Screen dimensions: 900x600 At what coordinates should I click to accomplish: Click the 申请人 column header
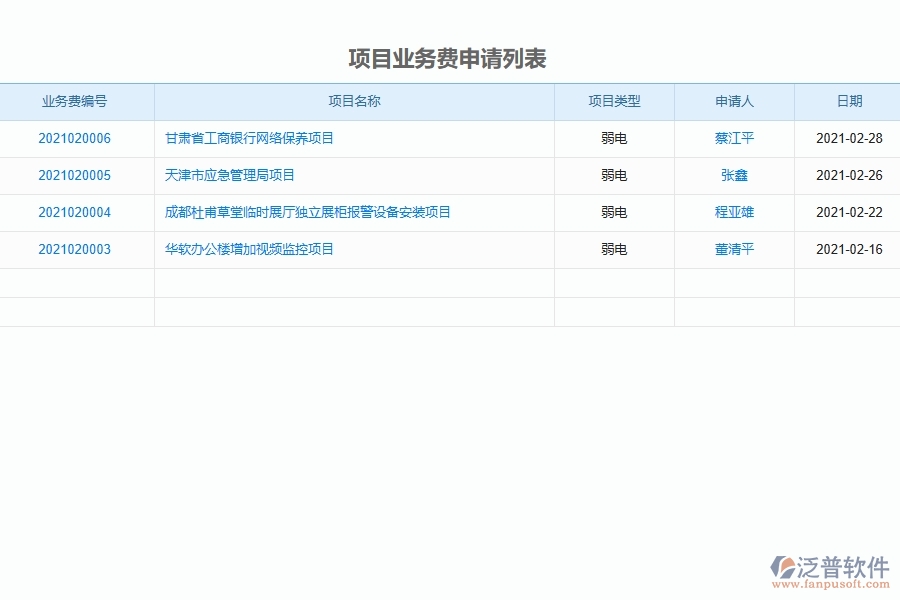pyautogui.click(x=735, y=101)
